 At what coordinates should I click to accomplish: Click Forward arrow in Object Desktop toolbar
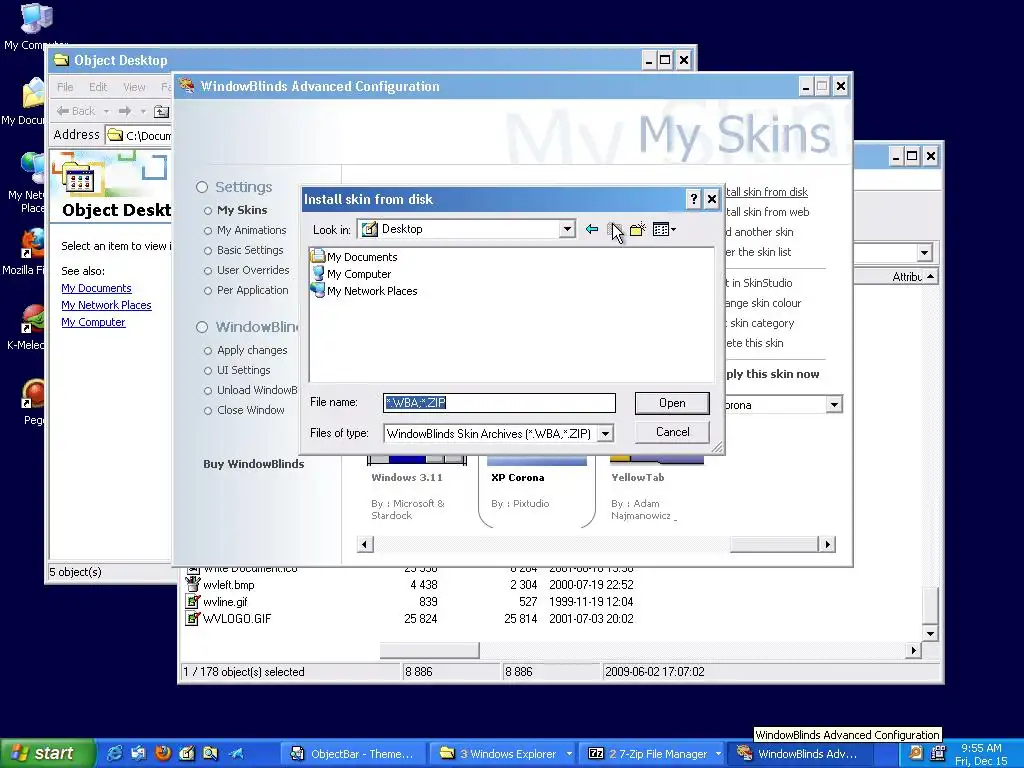click(125, 111)
